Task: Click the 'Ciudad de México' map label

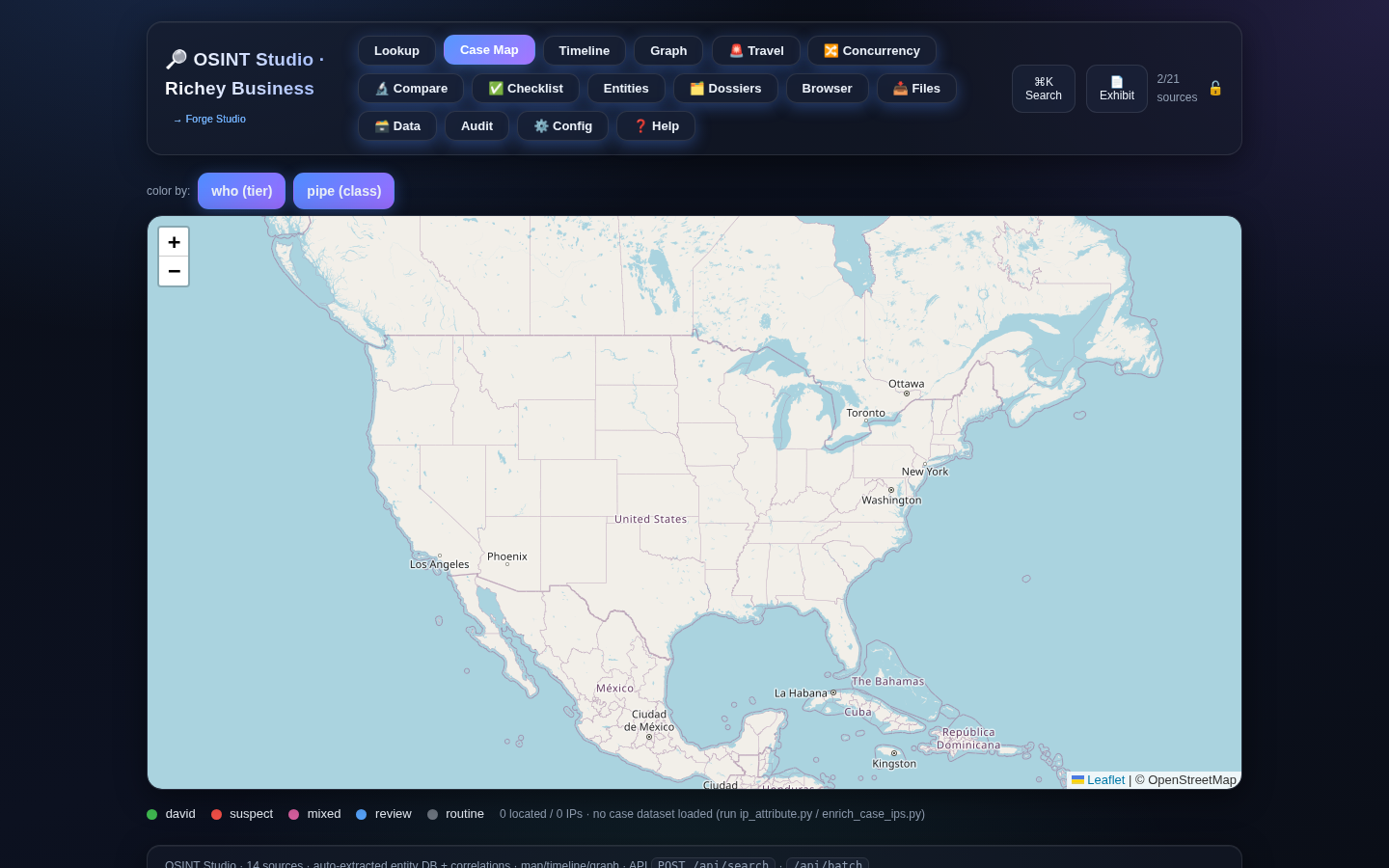Action: tap(649, 720)
